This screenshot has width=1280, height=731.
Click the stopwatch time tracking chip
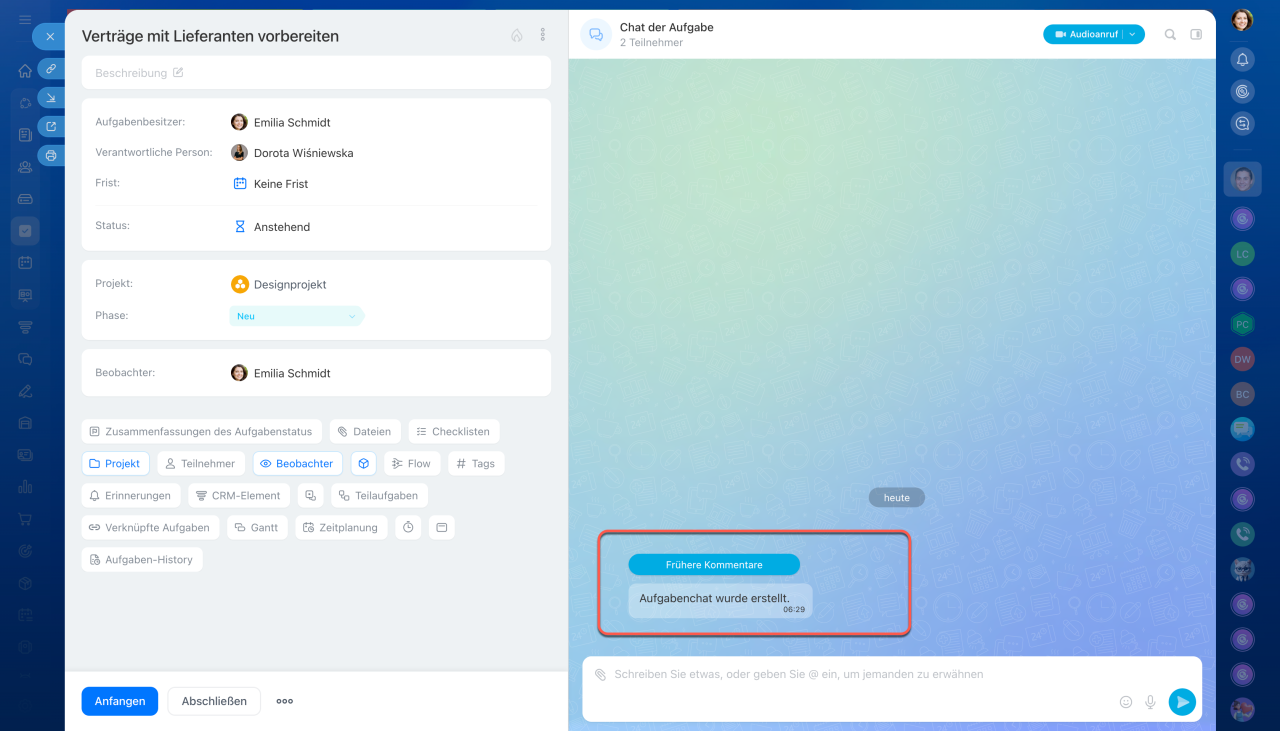408,527
